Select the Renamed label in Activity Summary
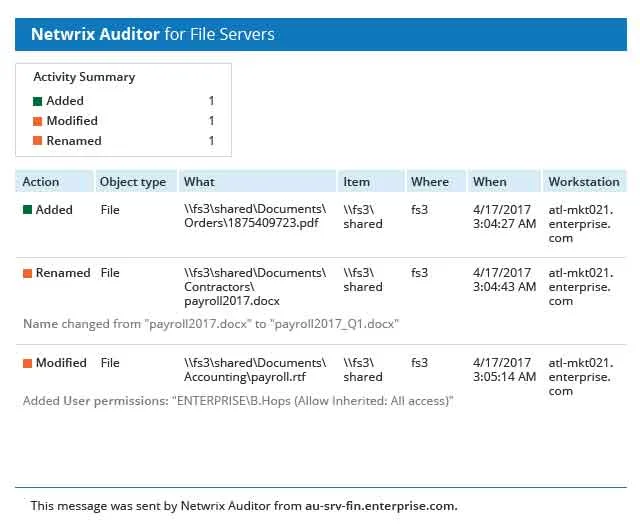Viewport: 640px width, 530px height. point(74,141)
